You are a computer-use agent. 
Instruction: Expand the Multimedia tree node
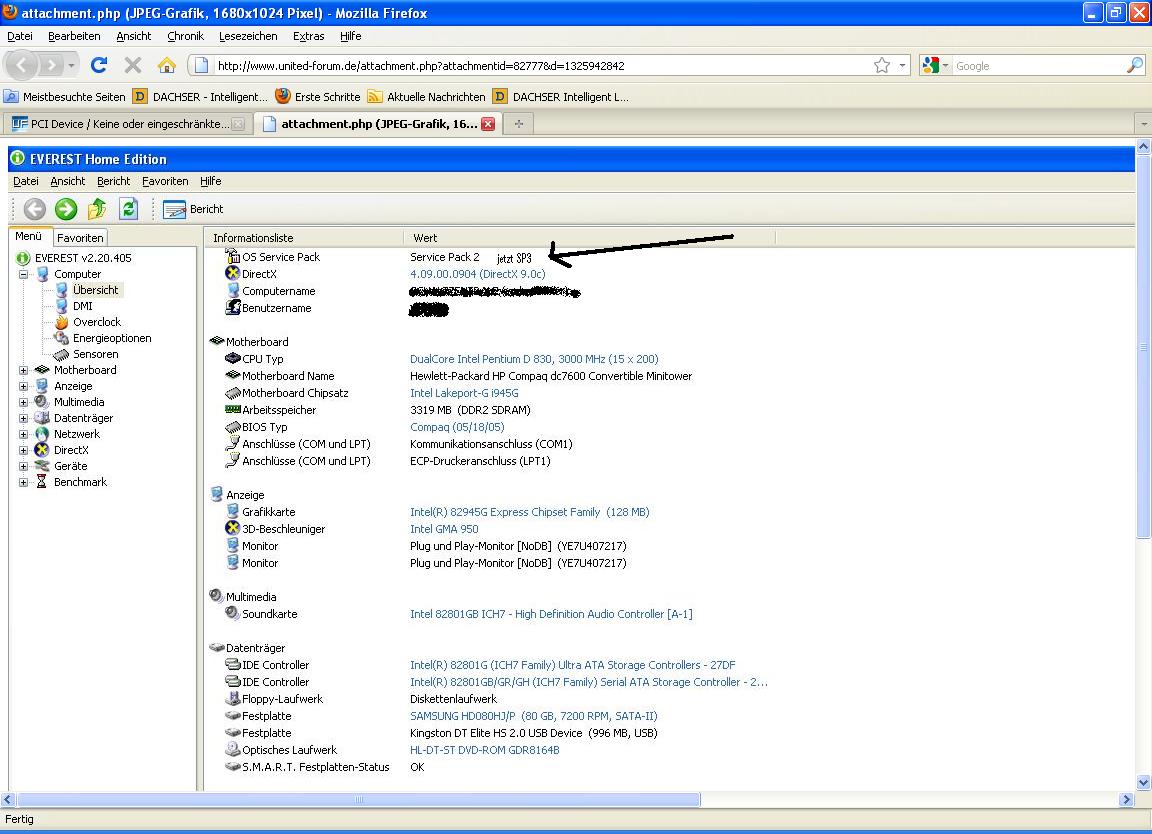pyautogui.click(x=24, y=403)
